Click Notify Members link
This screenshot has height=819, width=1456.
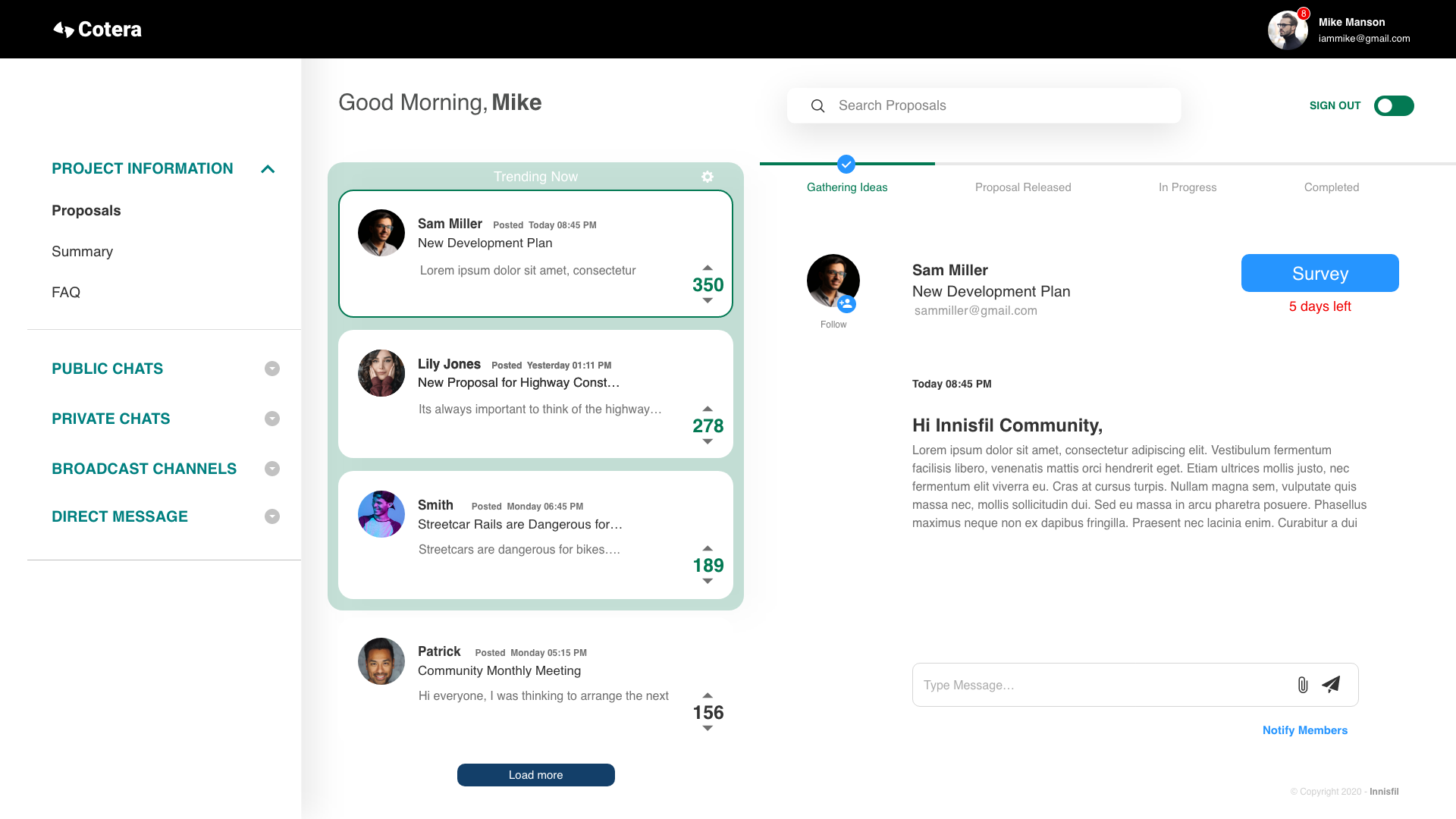point(1304,730)
